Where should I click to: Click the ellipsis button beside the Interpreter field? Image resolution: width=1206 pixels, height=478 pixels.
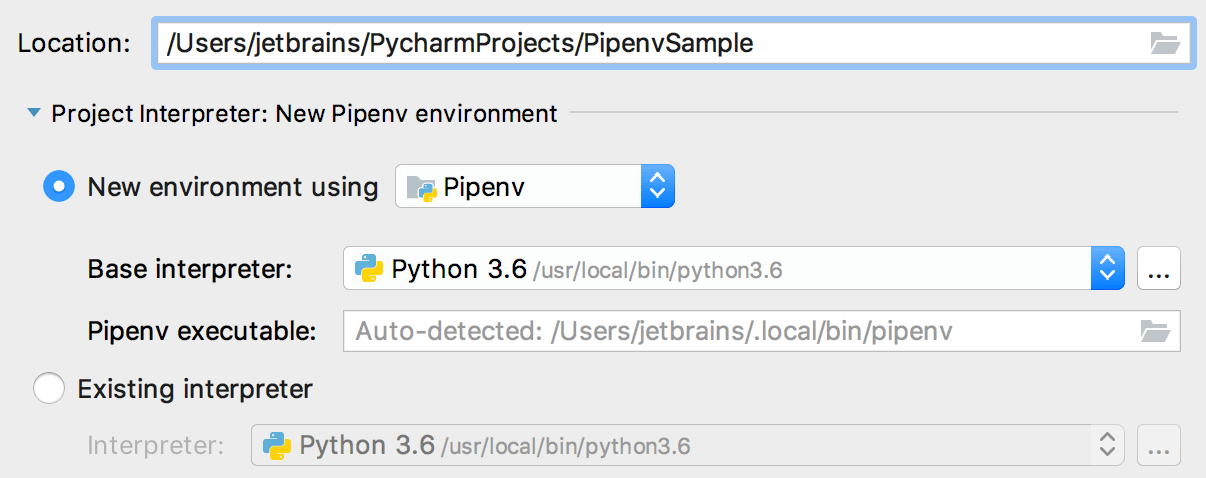(x=1159, y=446)
